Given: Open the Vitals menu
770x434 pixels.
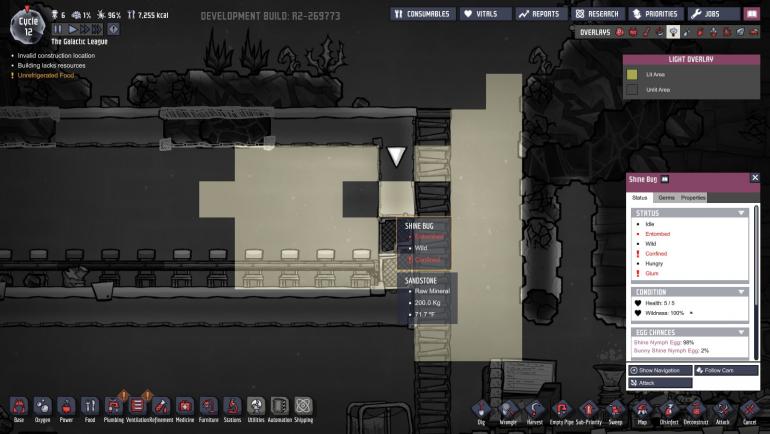Looking at the screenshot, I should click(x=486, y=14).
